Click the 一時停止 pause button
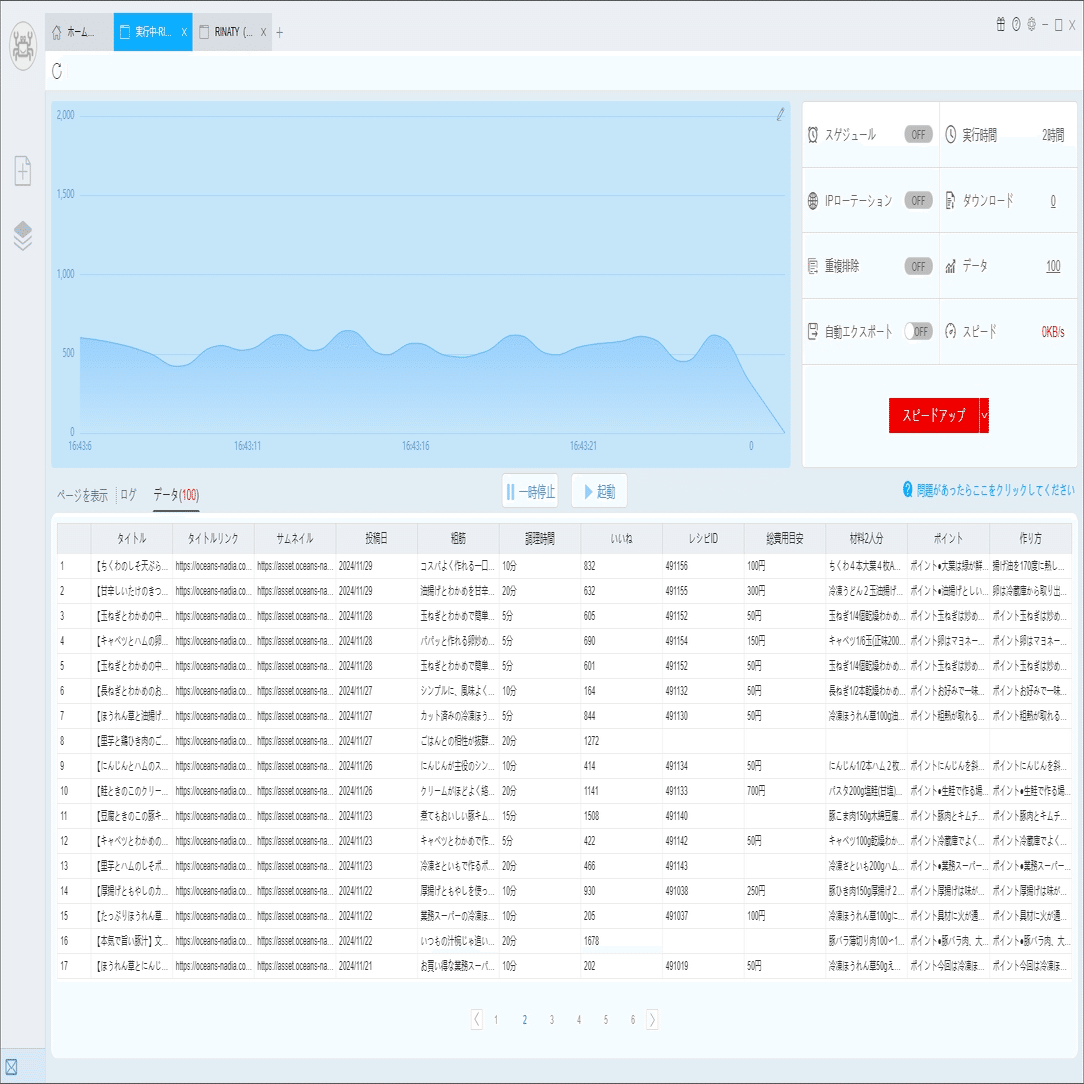The image size is (1084, 1084). coord(530,492)
